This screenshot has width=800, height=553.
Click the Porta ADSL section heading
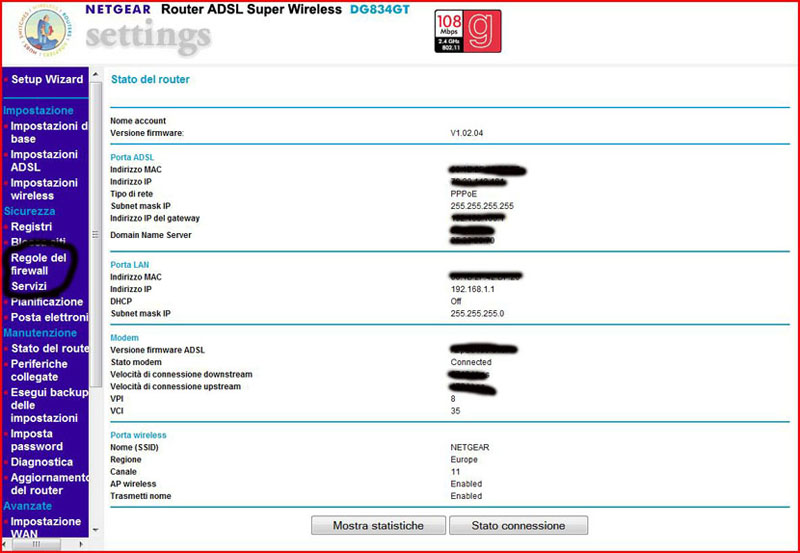coord(132,158)
